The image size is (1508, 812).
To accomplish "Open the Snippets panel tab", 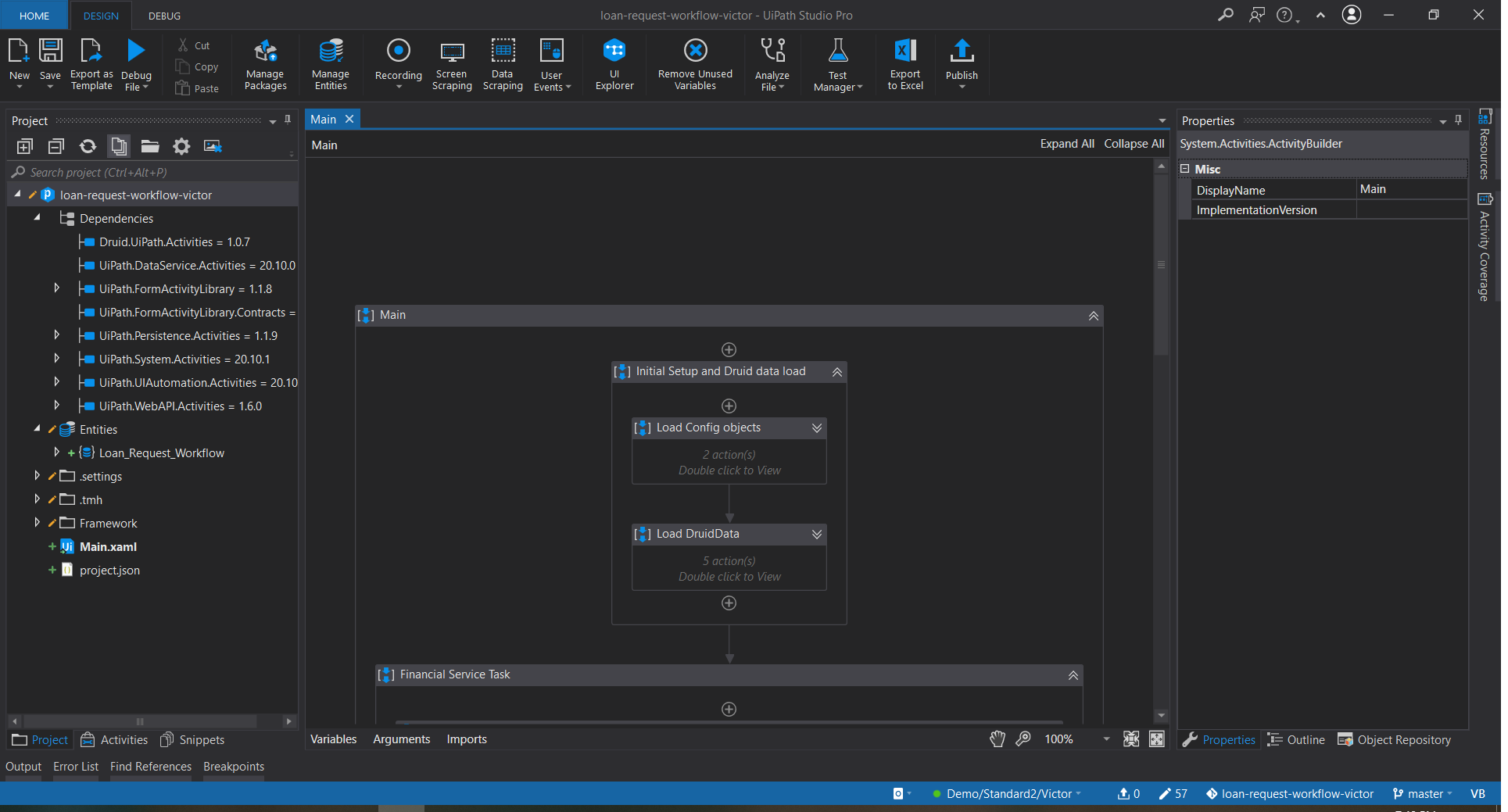I will pyautogui.click(x=192, y=740).
